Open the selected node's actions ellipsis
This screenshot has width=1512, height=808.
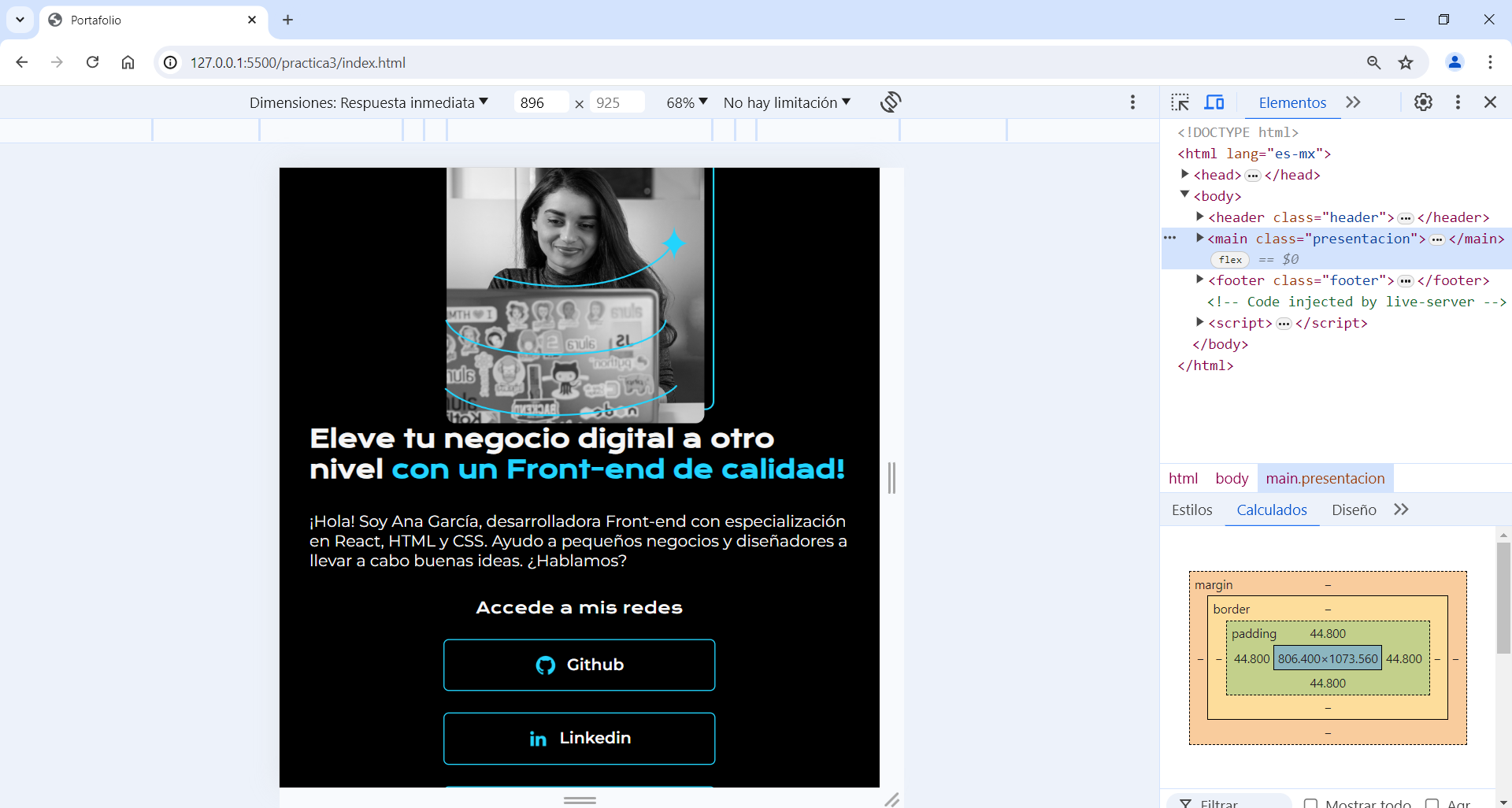pos(1170,238)
